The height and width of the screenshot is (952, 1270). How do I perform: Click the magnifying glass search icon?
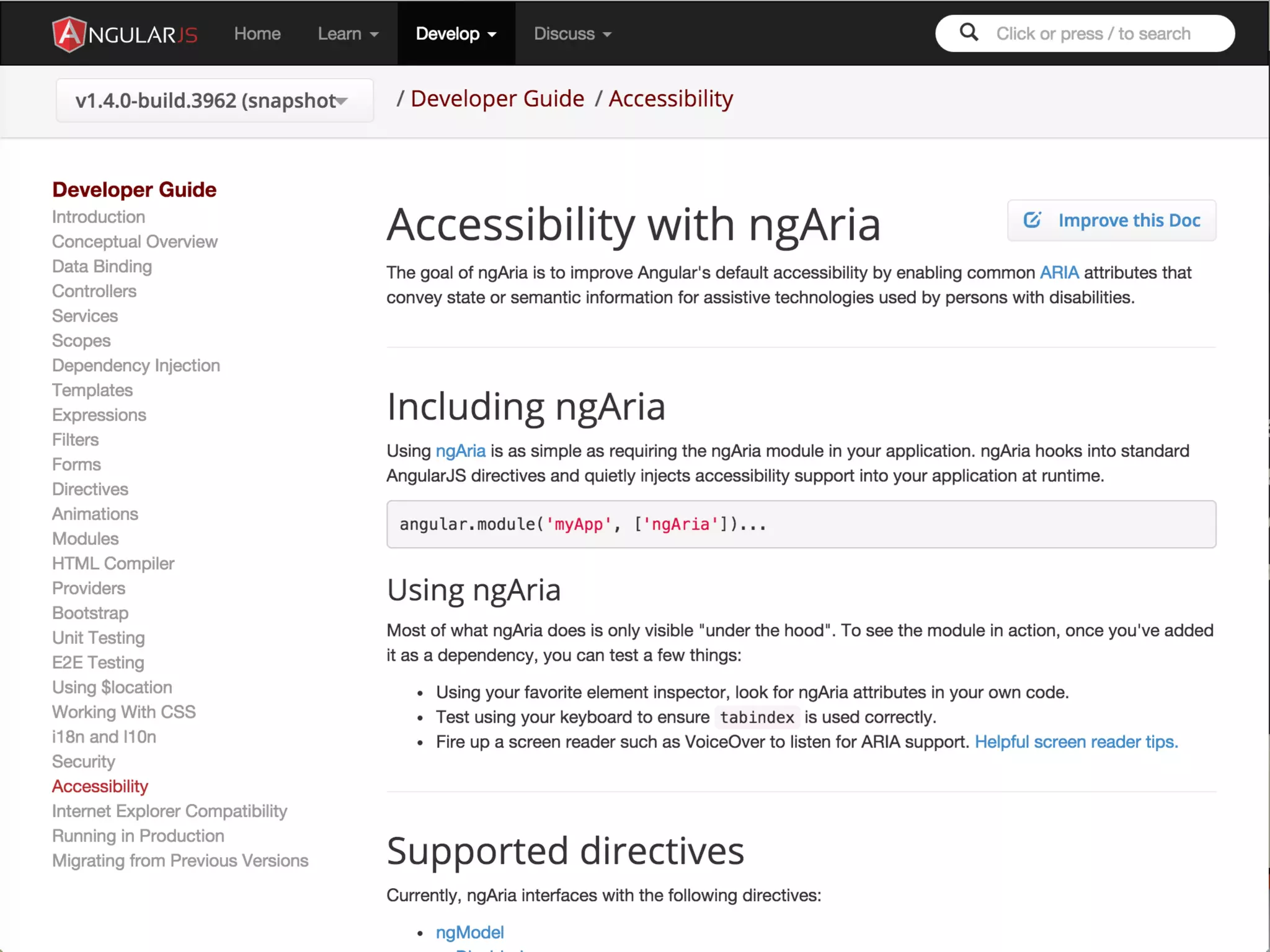point(969,32)
